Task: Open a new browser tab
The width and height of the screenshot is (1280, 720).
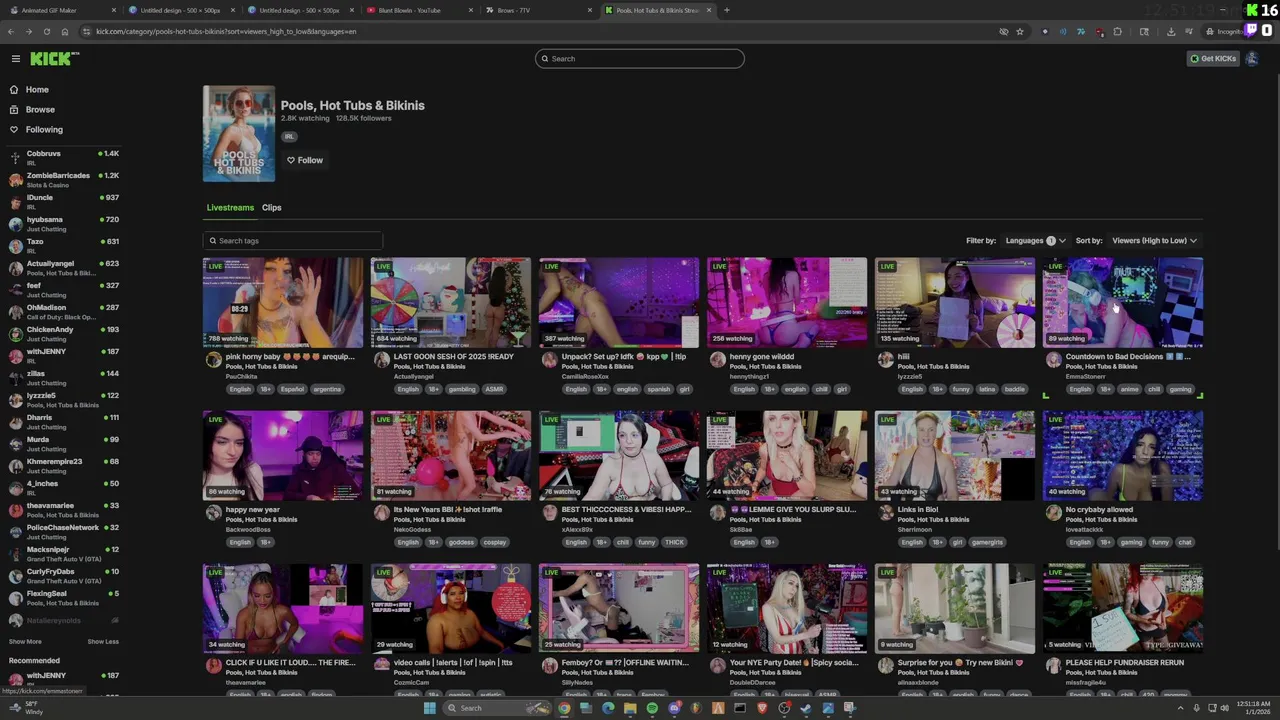Action: point(726,10)
